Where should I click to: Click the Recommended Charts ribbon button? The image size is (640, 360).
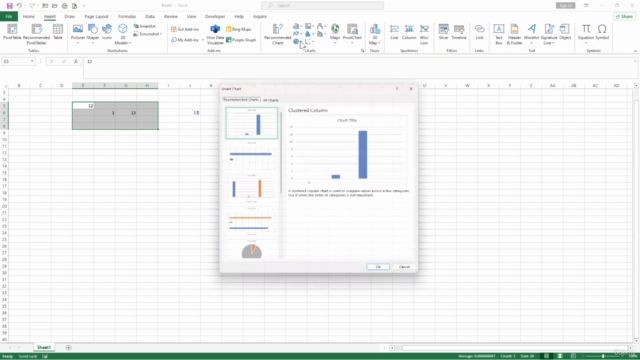pyautogui.click(x=278, y=34)
